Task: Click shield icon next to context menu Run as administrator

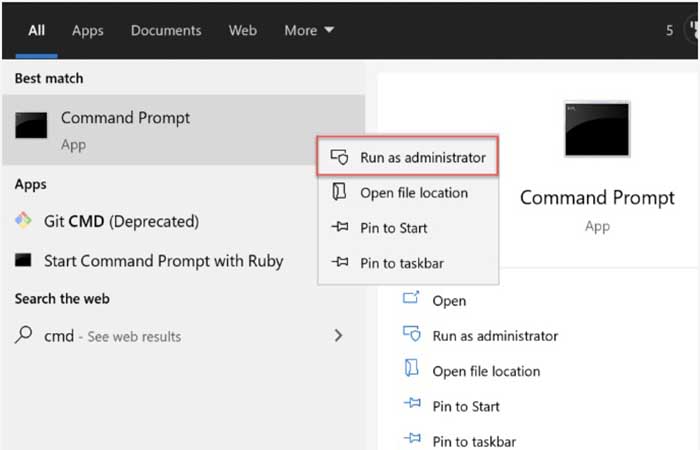Action: pos(339,157)
